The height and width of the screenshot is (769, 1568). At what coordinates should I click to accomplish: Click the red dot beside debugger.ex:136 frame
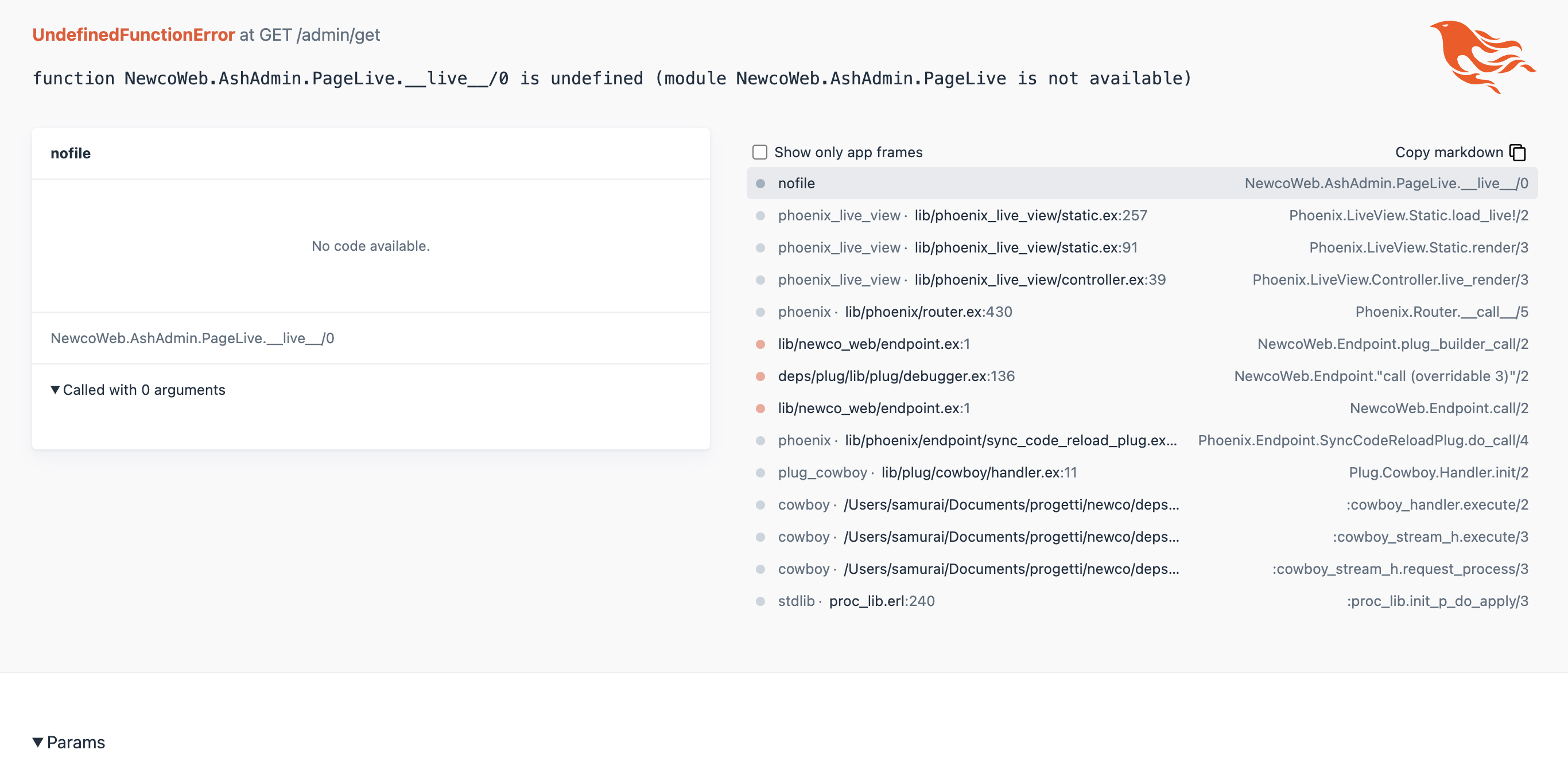pos(760,376)
